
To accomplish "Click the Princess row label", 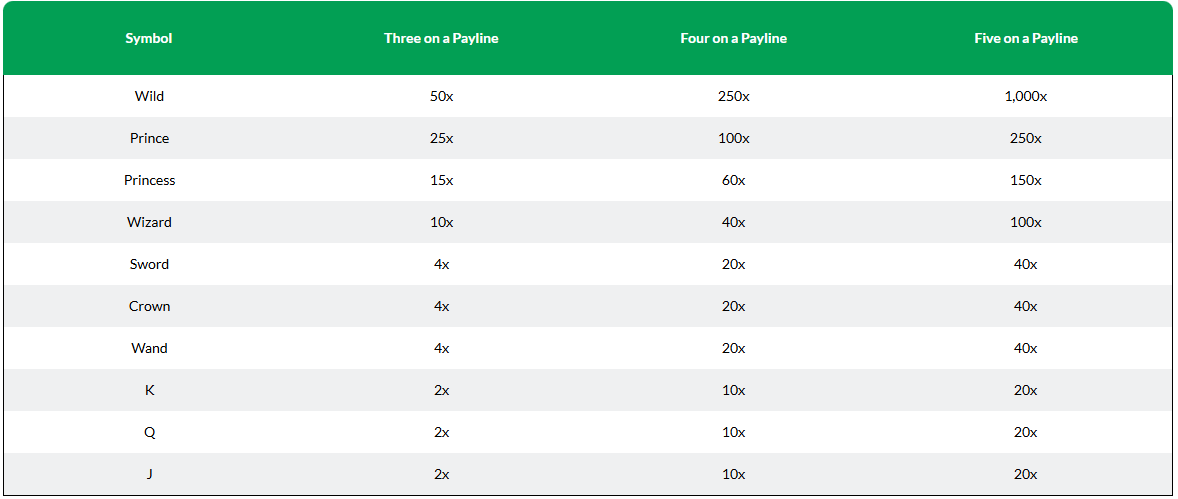I will tap(149, 180).
